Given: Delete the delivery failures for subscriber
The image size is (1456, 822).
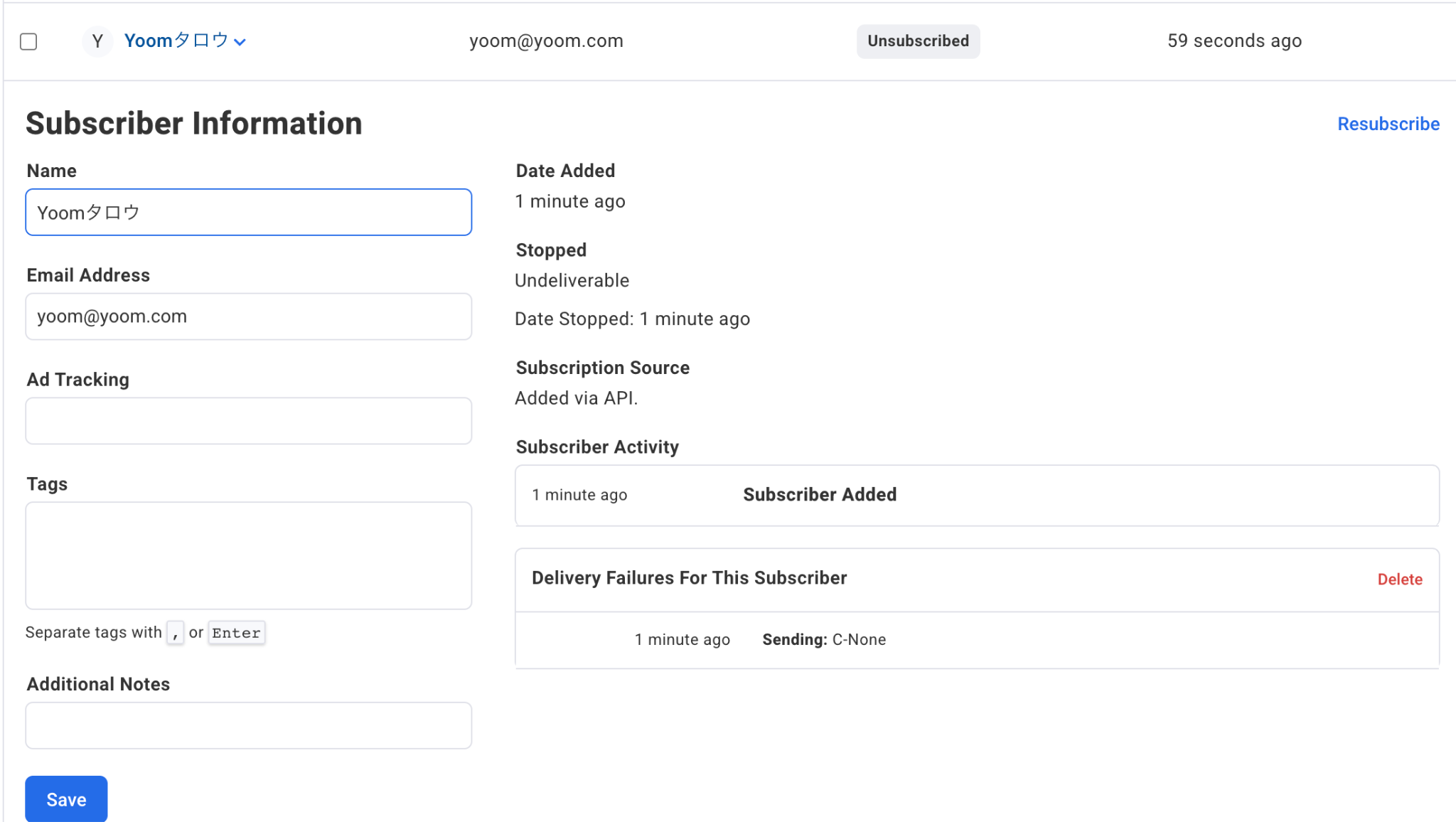Looking at the screenshot, I should click(1399, 580).
